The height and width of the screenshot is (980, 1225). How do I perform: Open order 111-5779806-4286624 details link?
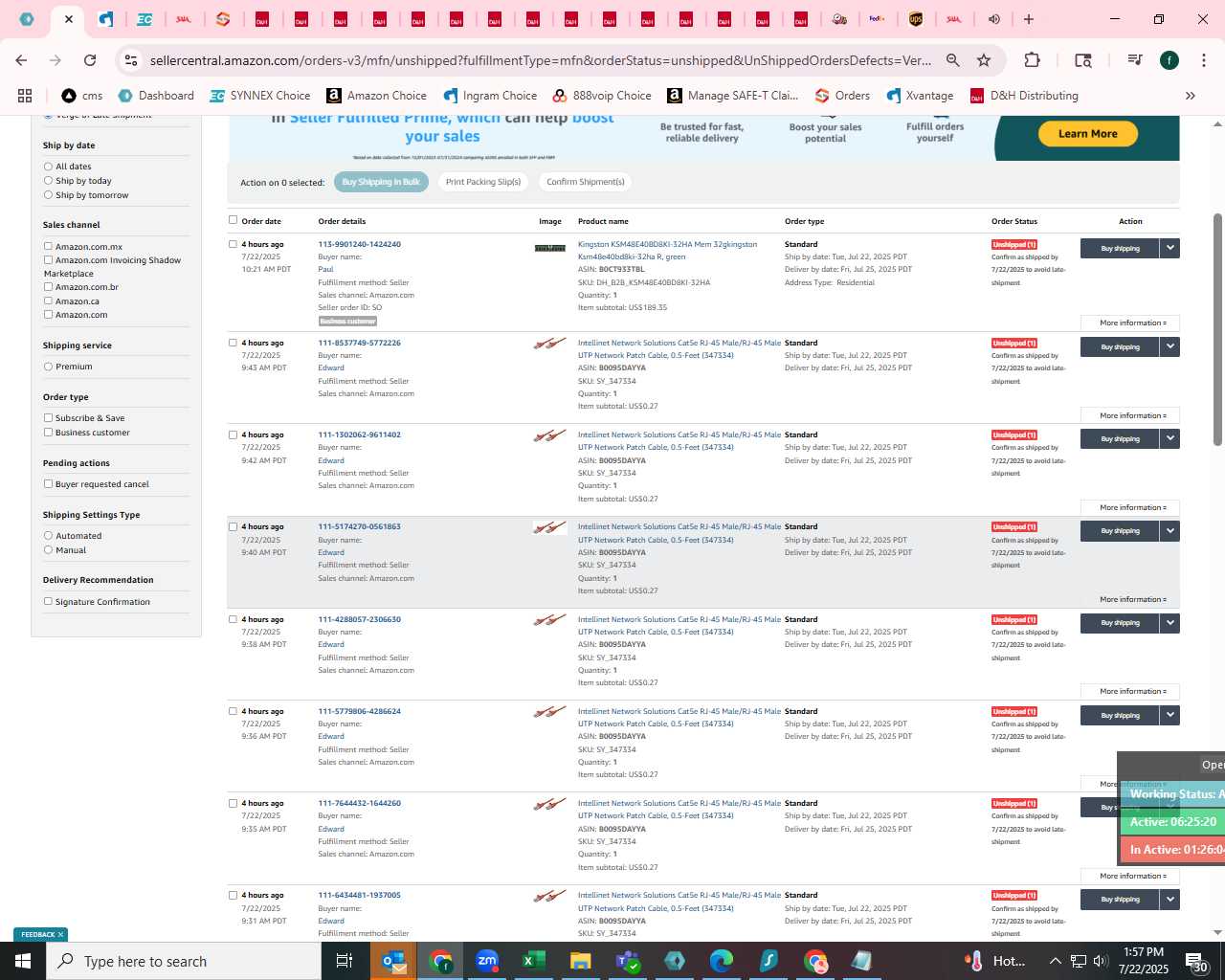click(x=359, y=711)
